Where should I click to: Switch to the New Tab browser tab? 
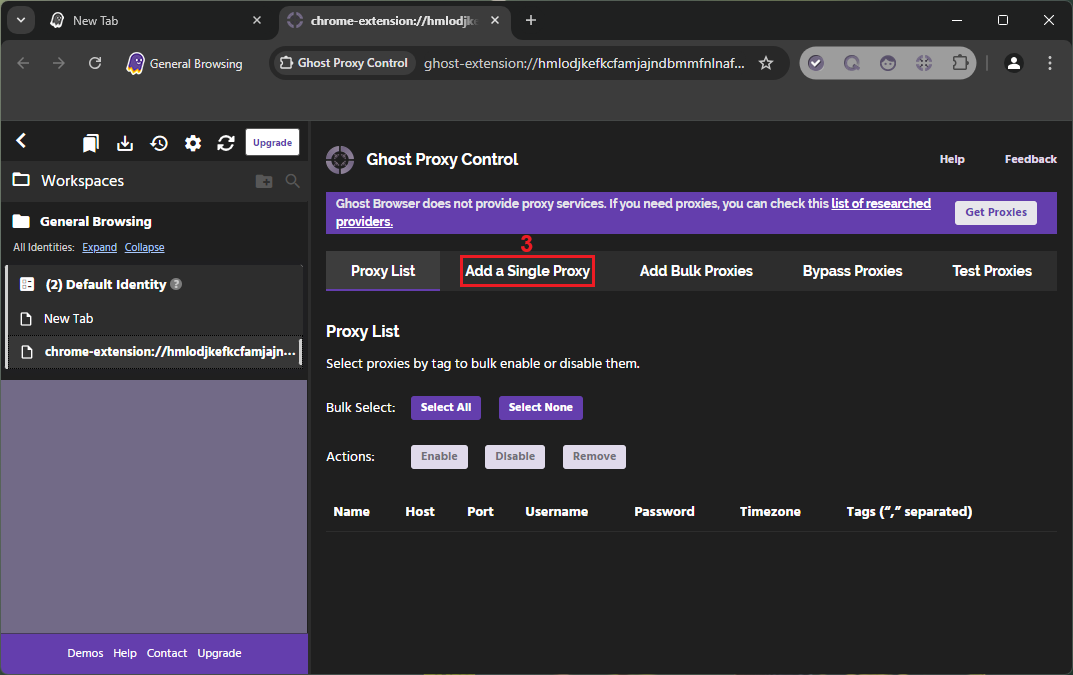[156, 21]
